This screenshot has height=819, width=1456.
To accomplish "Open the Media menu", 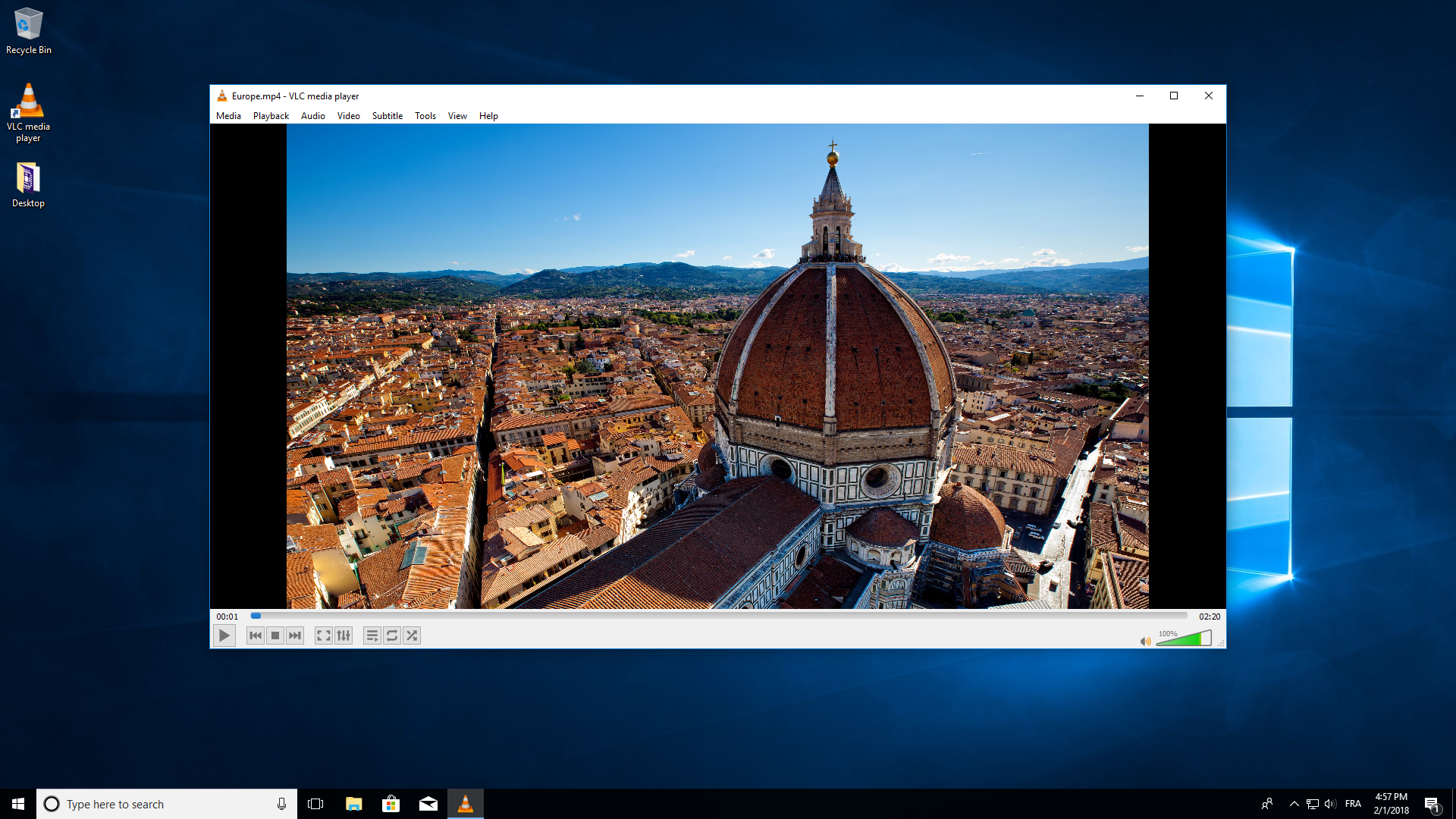I will (228, 115).
